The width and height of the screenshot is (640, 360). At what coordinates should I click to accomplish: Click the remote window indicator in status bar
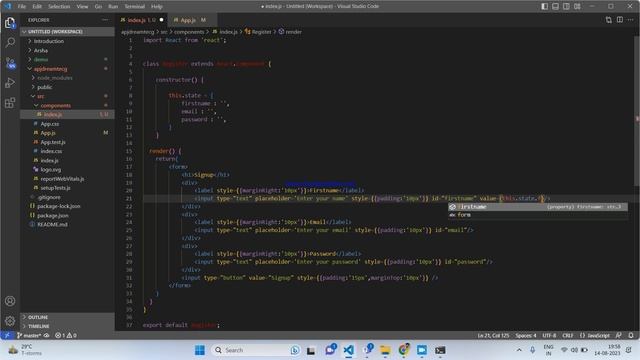pos(7,335)
